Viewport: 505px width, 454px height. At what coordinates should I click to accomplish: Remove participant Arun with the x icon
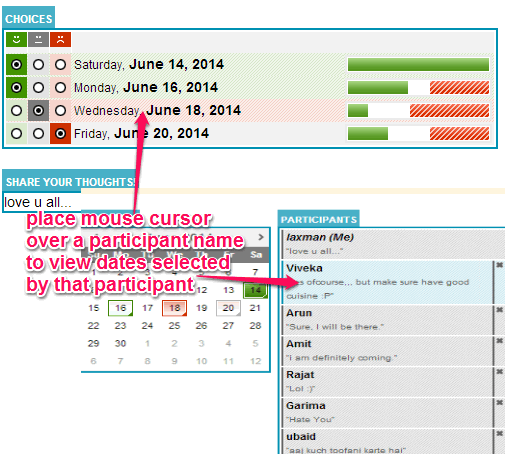(x=499, y=310)
